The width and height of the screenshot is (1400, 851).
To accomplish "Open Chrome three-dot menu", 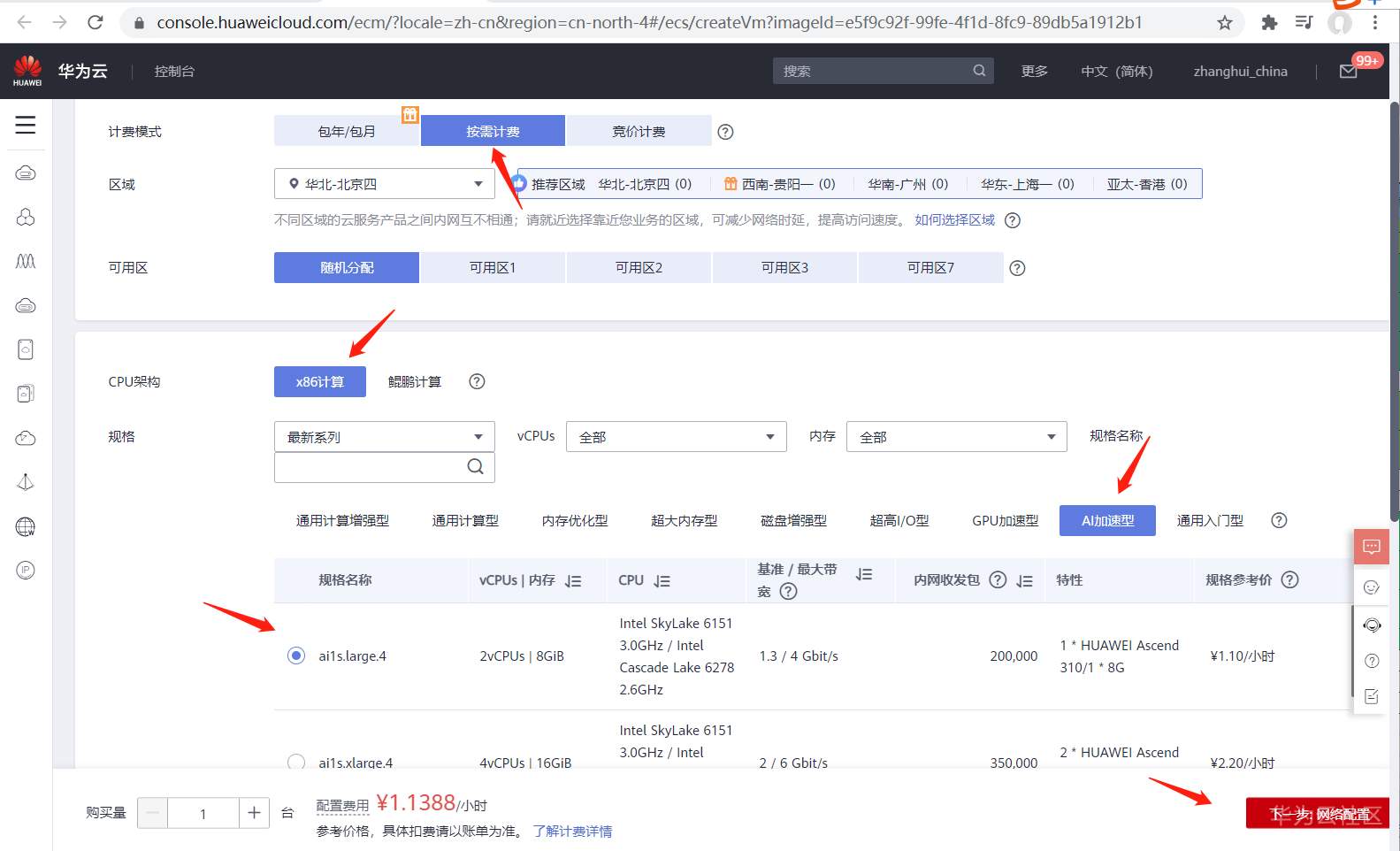I will [x=1374, y=22].
